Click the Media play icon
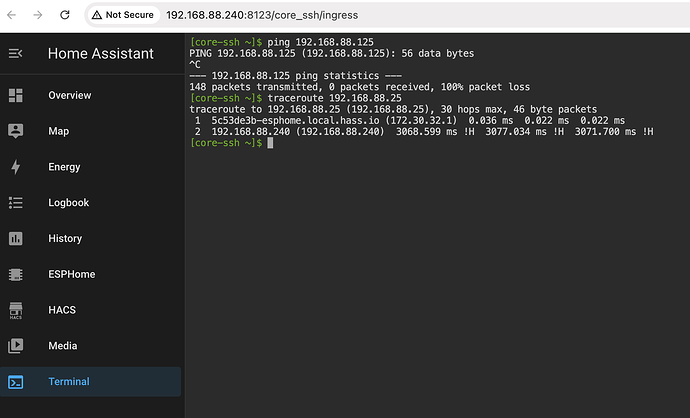The image size is (690, 418). (x=15, y=346)
